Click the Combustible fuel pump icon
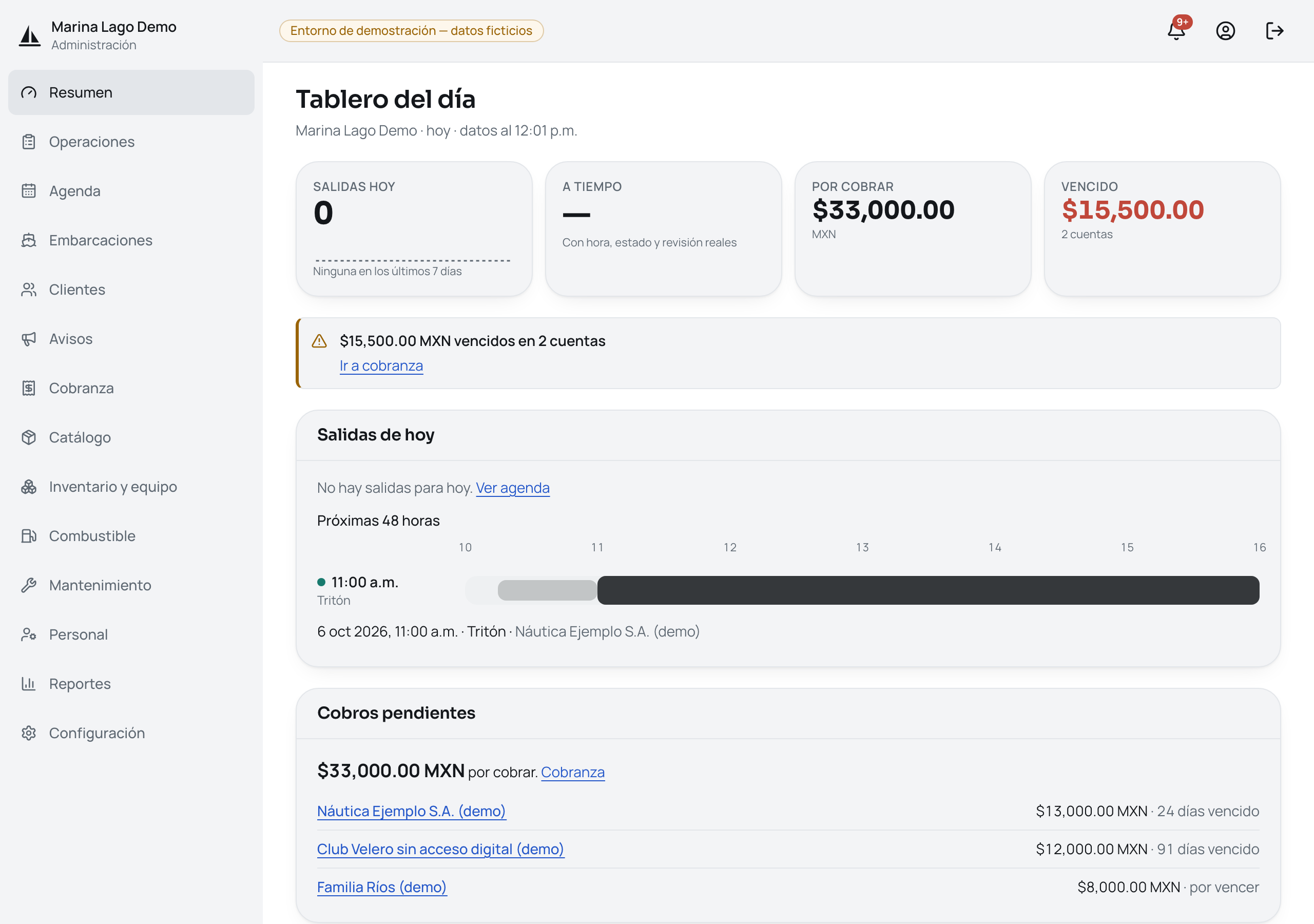Image resolution: width=1314 pixels, height=924 pixels. click(29, 535)
